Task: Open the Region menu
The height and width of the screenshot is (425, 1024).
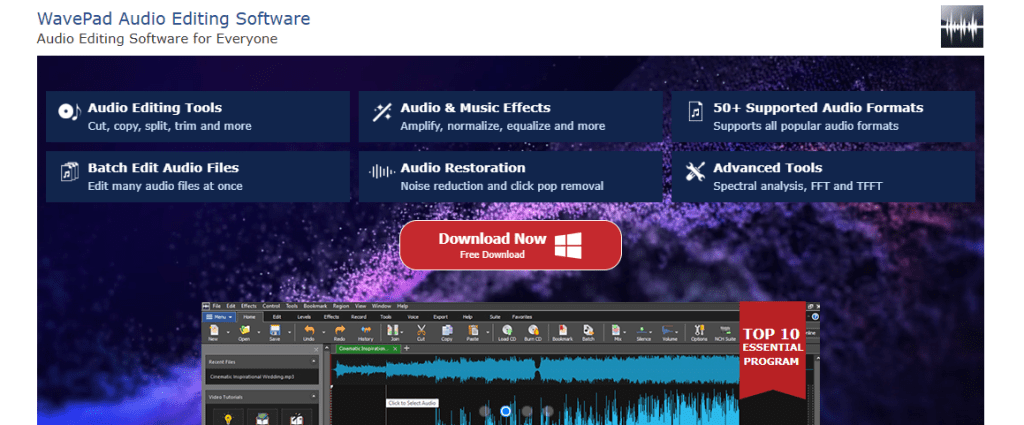Action: click(341, 306)
